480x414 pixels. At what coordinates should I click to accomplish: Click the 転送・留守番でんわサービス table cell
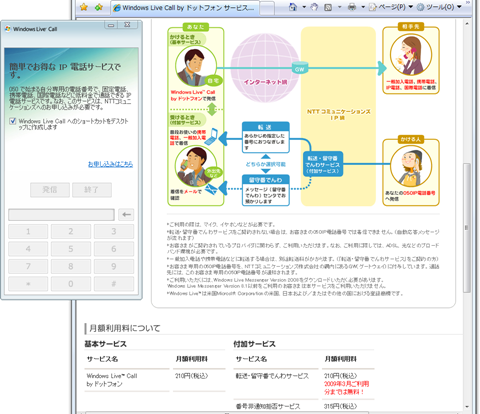[272, 376]
